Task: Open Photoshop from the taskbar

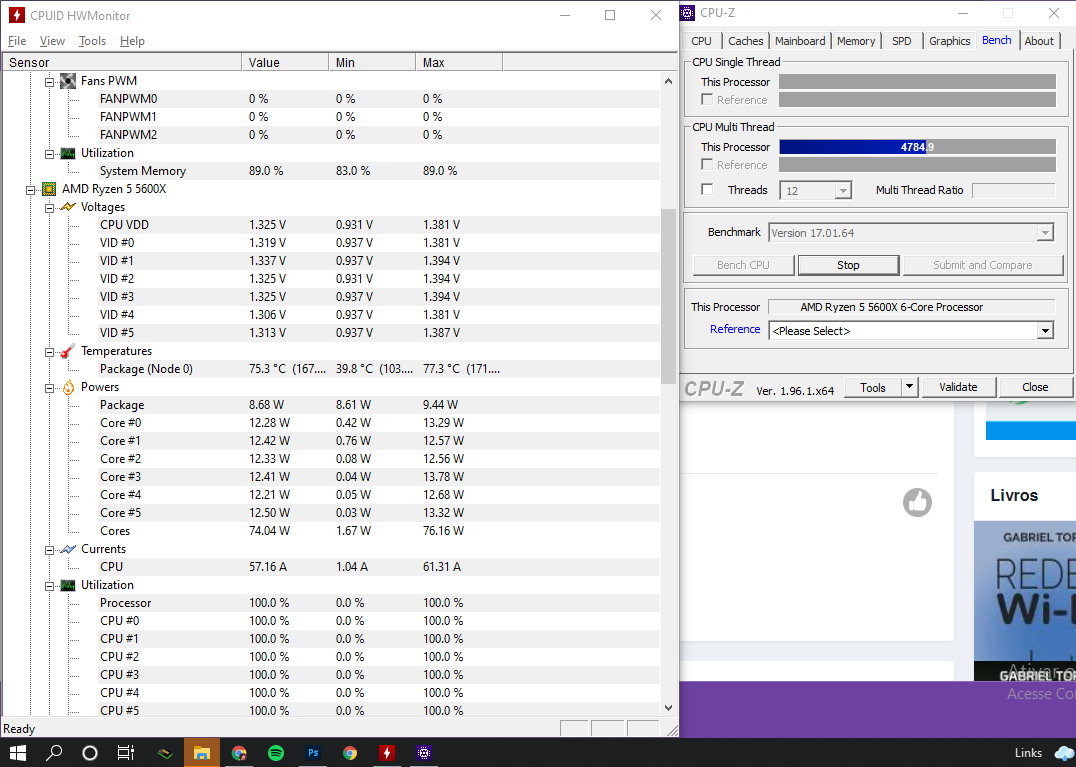Action: [313, 753]
